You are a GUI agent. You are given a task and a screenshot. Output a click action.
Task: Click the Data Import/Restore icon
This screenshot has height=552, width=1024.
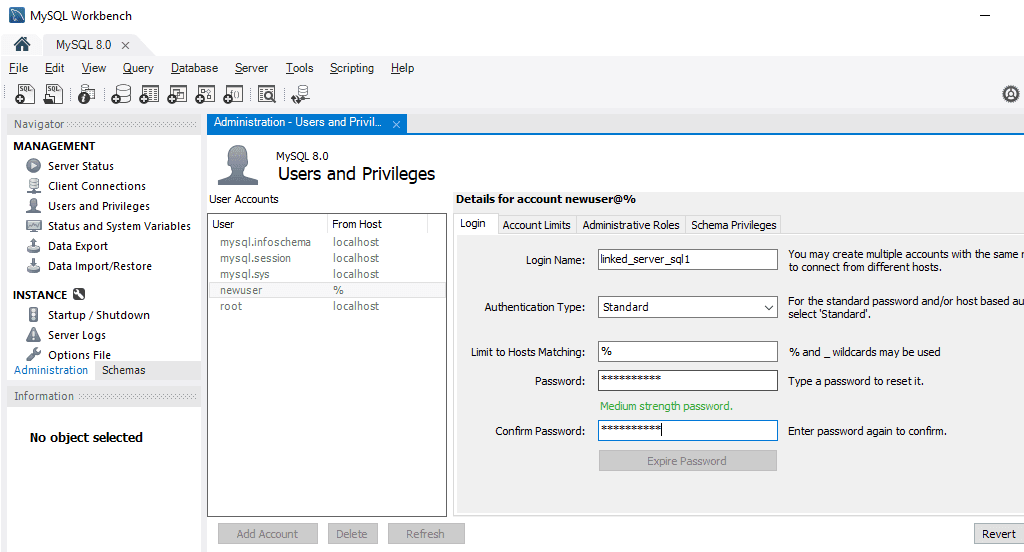(33, 265)
